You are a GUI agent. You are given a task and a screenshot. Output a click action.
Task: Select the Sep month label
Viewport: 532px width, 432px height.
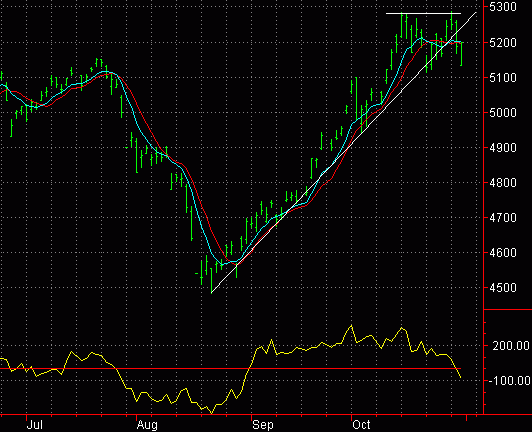(263, 425)
